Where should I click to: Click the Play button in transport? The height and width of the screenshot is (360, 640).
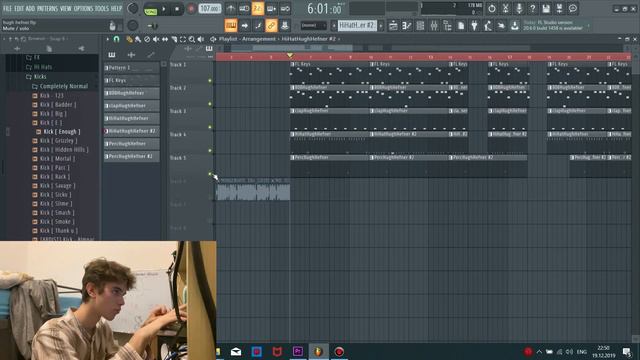tap(164, 9)
